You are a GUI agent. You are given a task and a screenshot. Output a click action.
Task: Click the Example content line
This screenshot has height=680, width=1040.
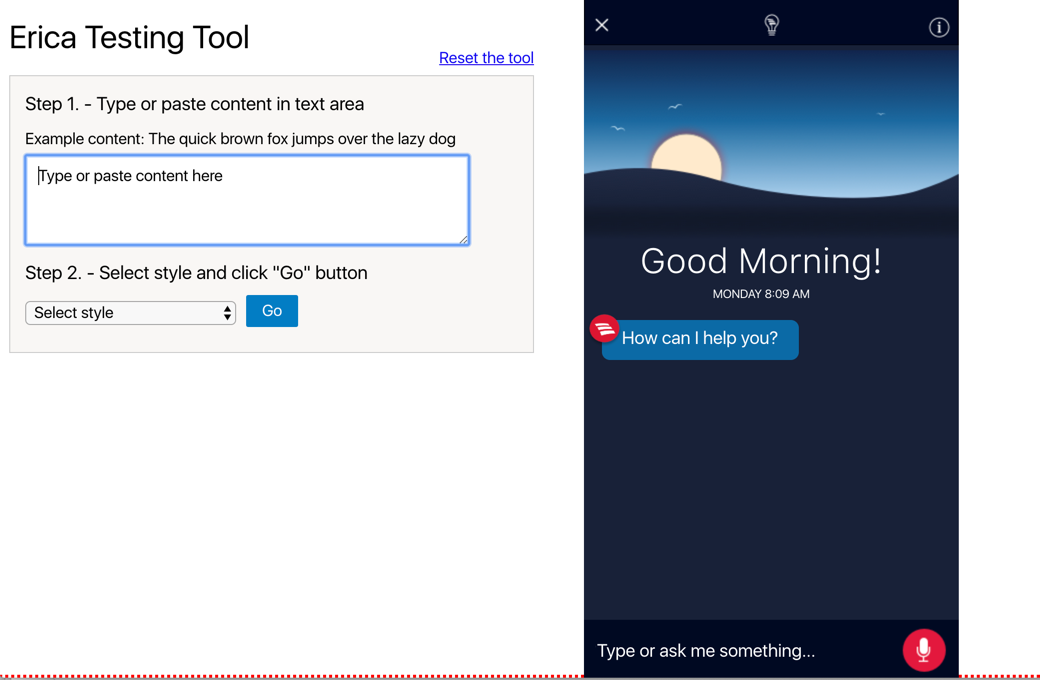(x=240, y=139)
